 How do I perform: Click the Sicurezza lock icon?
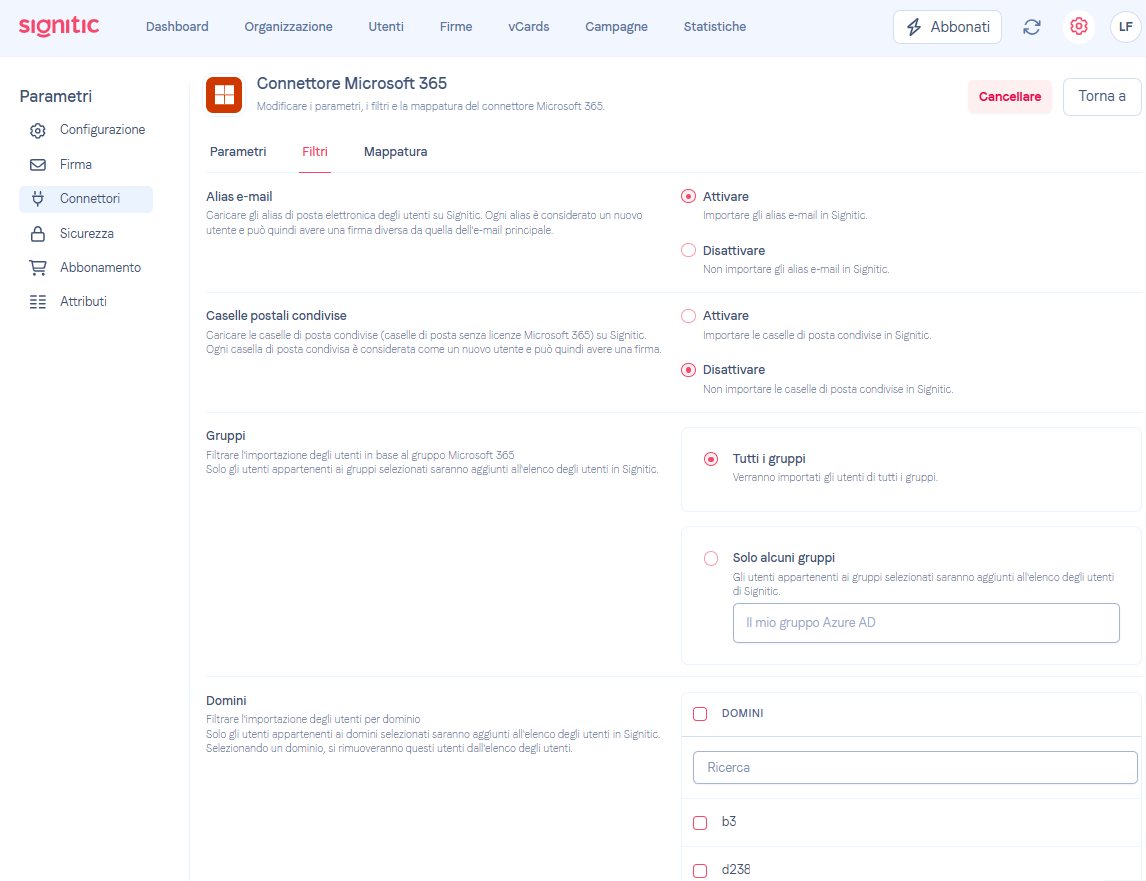pyautogui.click(x=38, y=233)
